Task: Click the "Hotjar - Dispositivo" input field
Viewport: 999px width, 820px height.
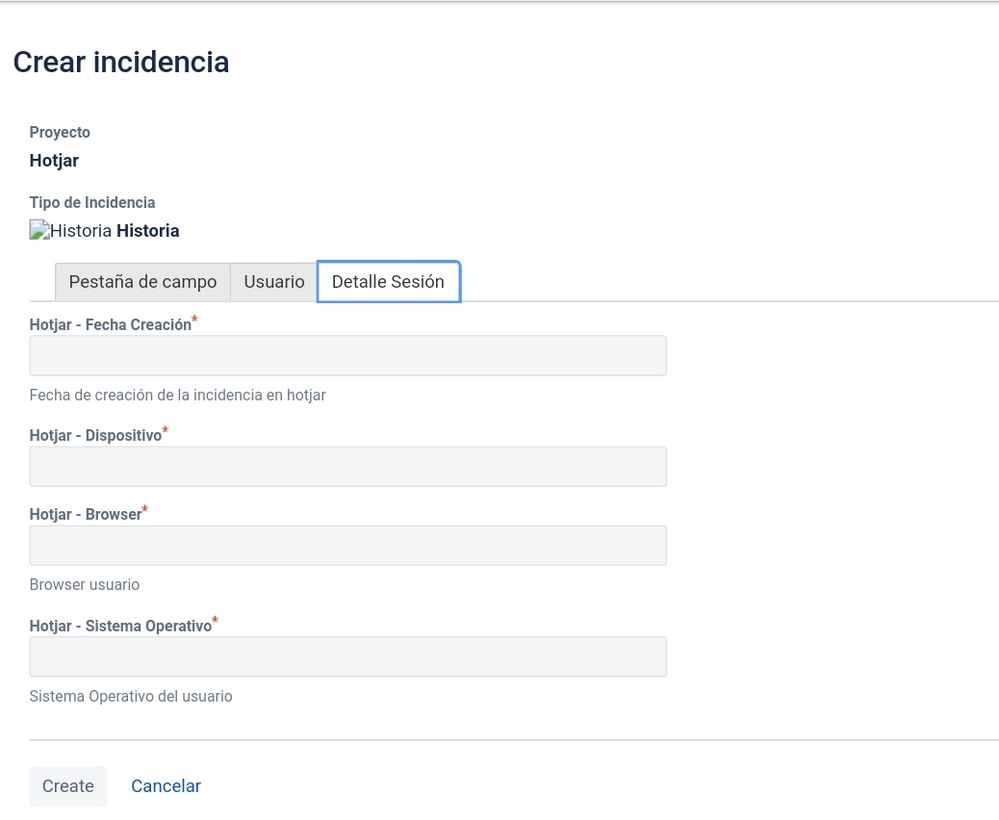Action: click(347, 466)
